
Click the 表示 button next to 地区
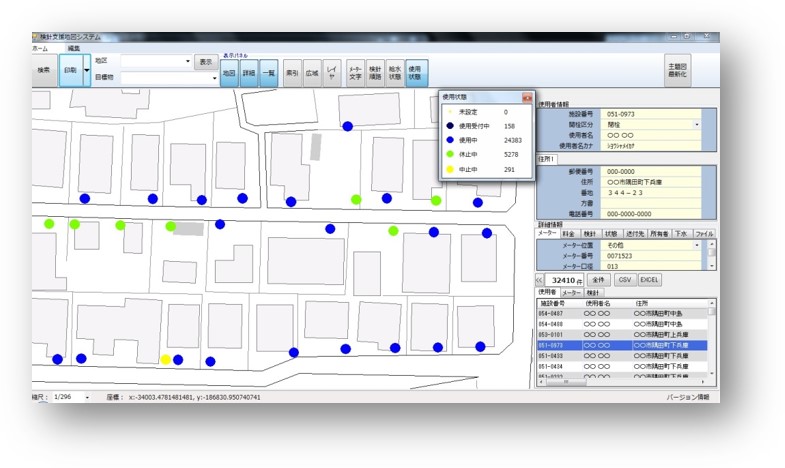(x=206, y=62)
